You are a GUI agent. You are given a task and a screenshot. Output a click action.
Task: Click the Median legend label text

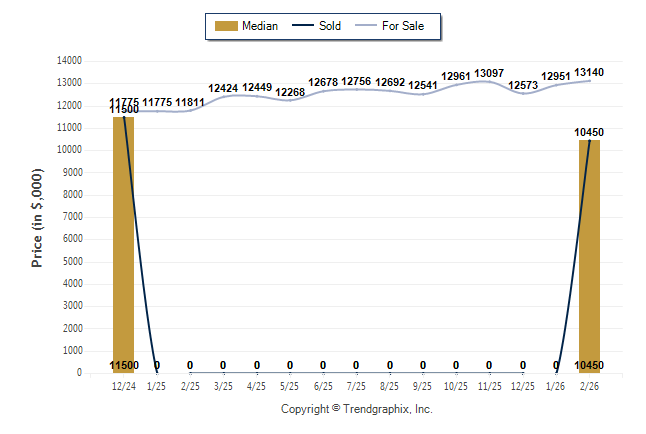coord(259,26)
